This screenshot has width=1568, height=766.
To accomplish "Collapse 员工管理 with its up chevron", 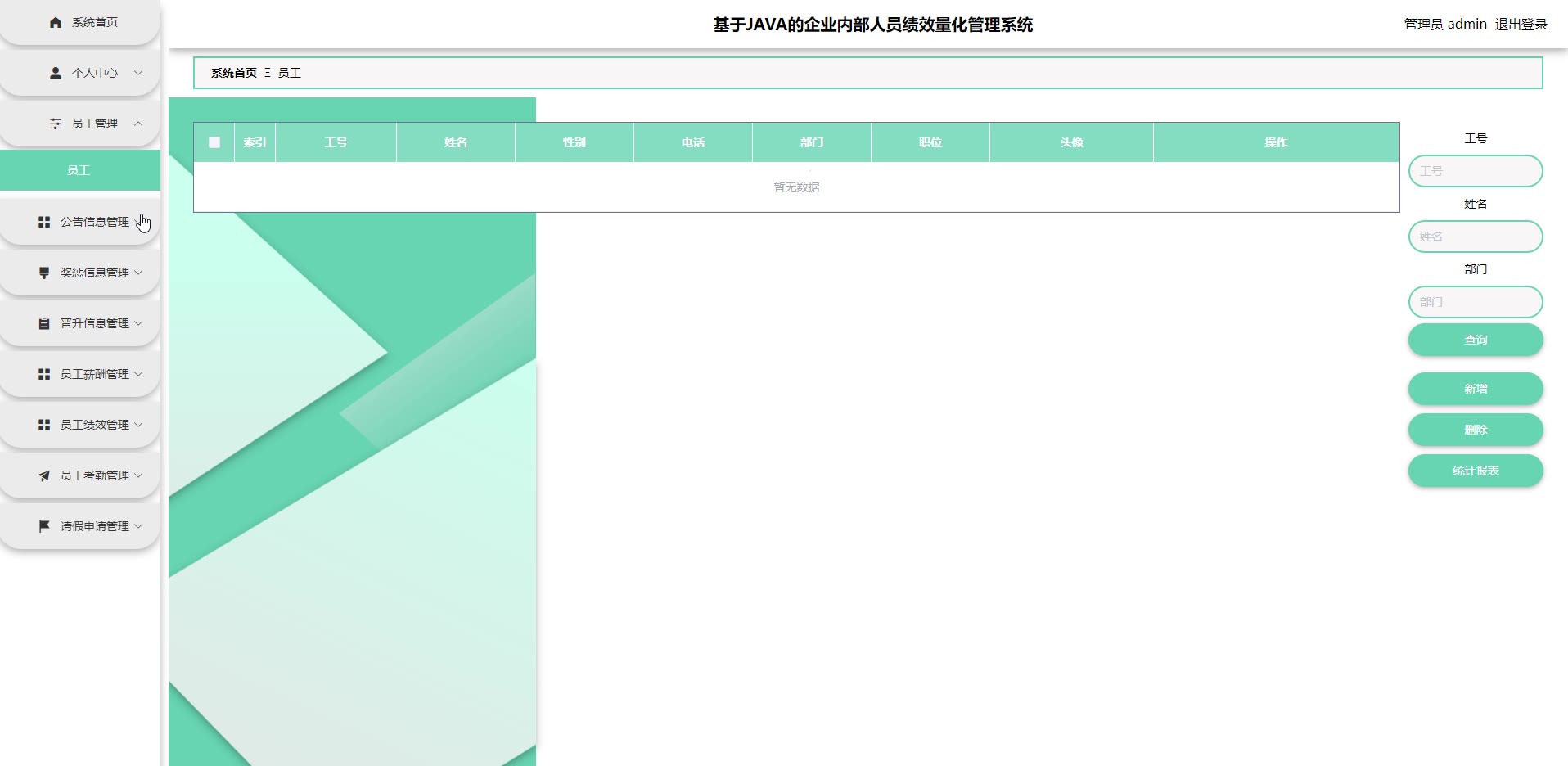I will pos(138,124).
